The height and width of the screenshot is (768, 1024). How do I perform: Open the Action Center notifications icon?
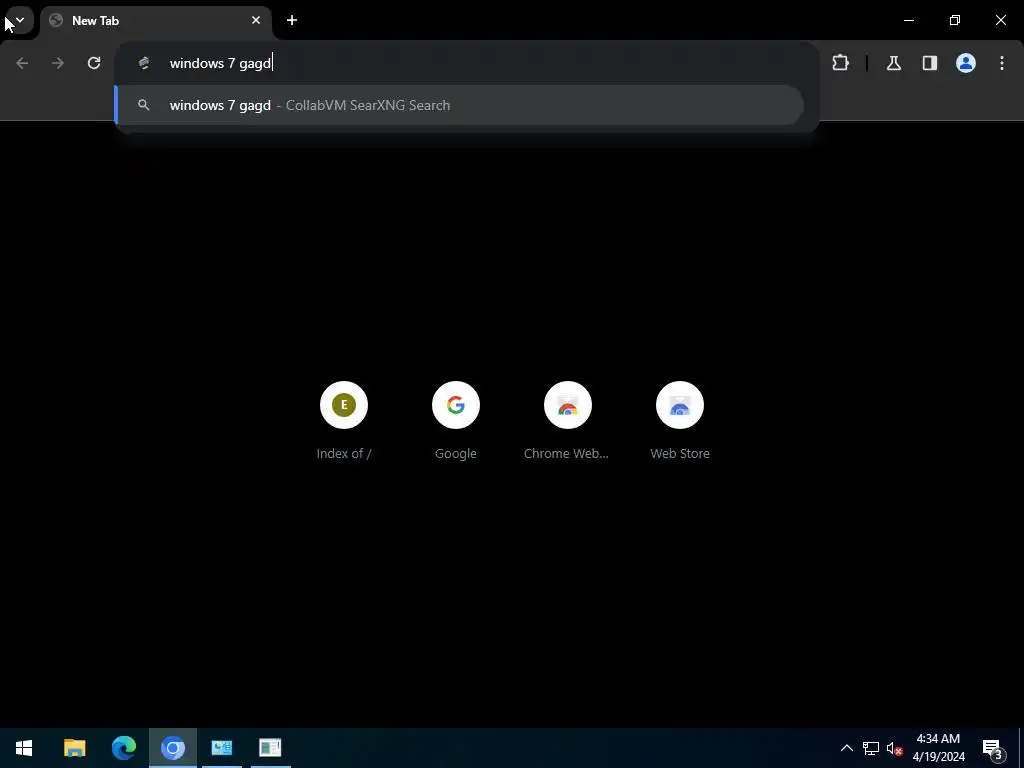coord(993,748)
